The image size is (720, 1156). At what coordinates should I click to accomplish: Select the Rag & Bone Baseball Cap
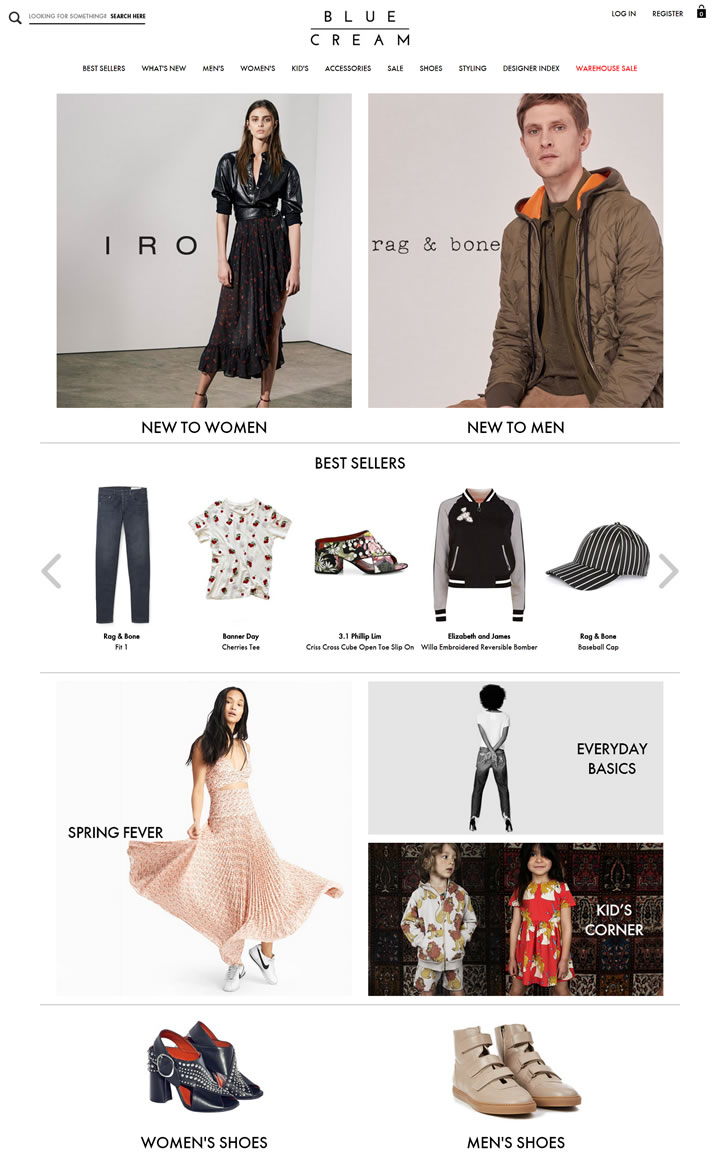coord(598,552)
